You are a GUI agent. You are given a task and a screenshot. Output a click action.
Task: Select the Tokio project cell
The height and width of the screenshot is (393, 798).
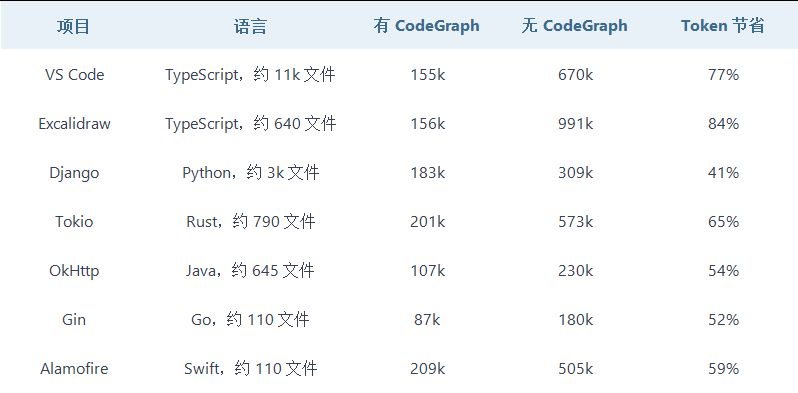tap(74, 221)
